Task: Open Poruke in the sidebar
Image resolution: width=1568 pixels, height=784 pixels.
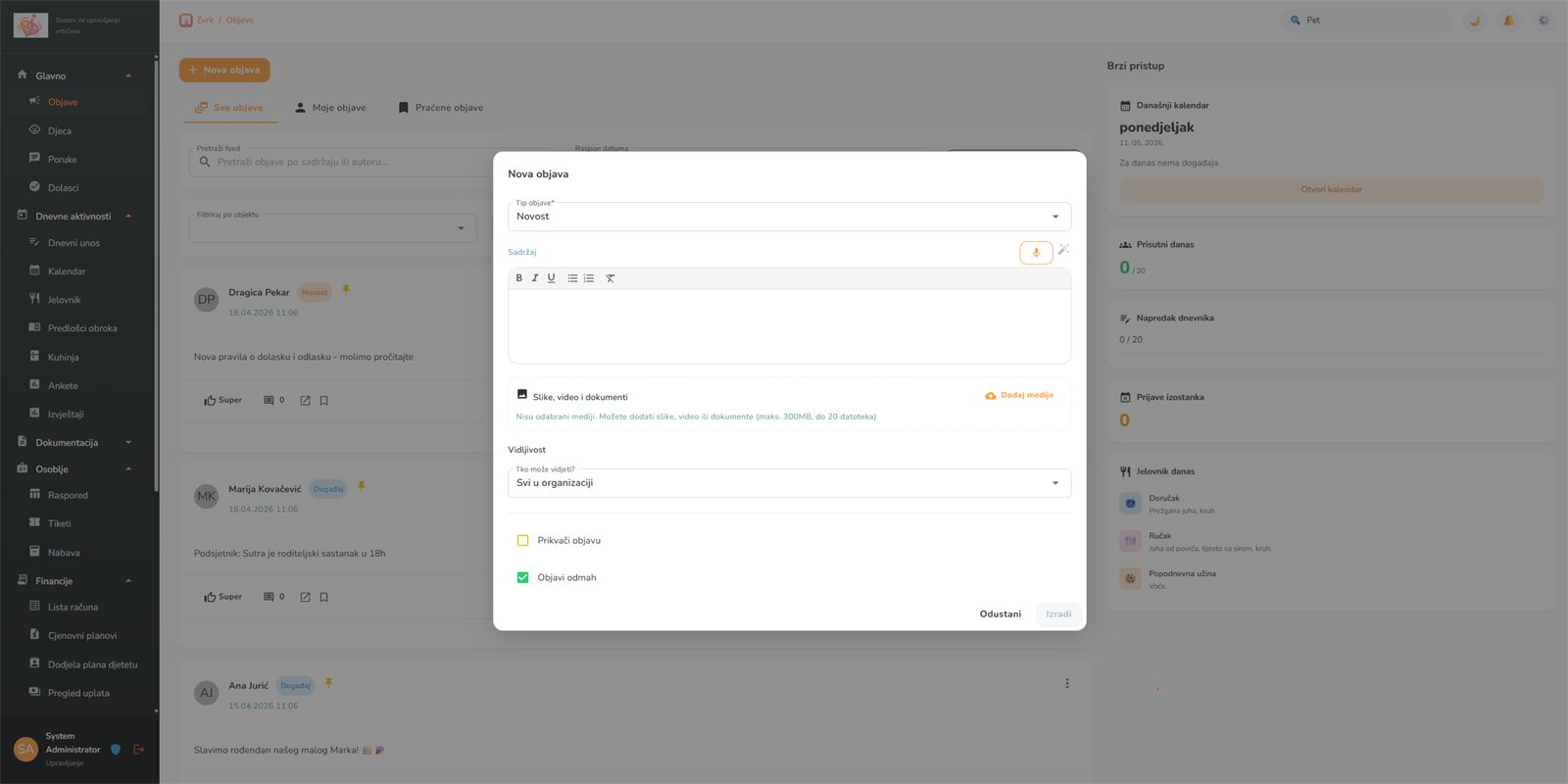Action: [x=62, y=159]
